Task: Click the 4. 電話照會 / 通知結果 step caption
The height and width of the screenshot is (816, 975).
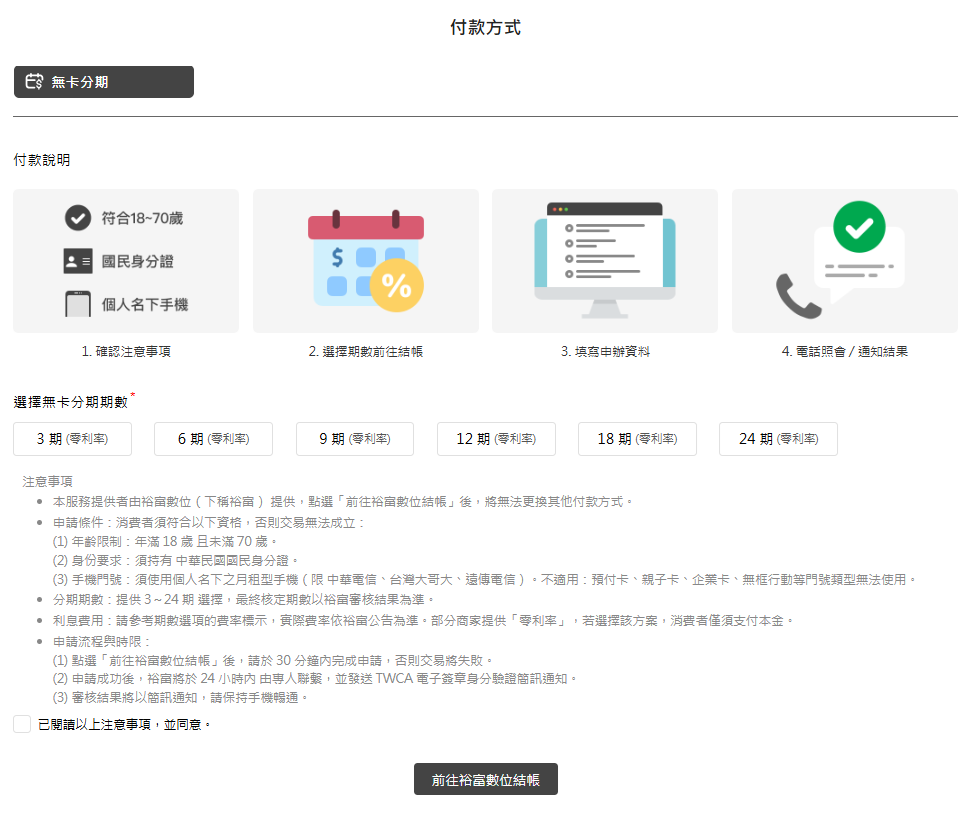Action: pyautogui.click(x=844, y=352)
